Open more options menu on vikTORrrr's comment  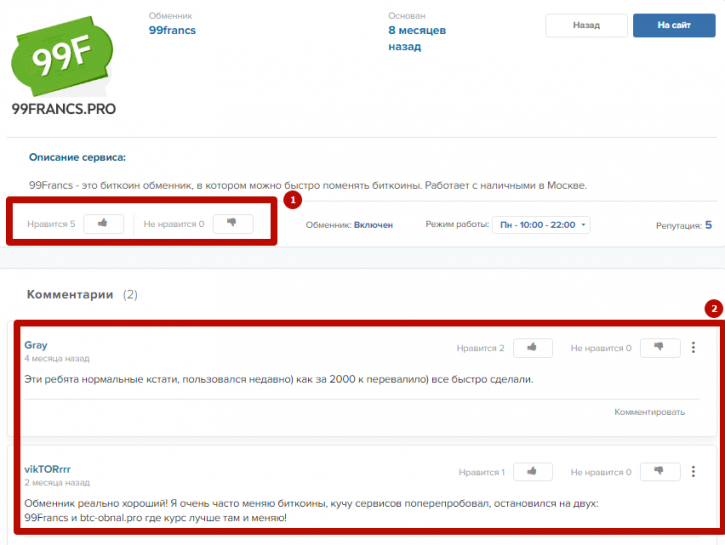[693, 472]
